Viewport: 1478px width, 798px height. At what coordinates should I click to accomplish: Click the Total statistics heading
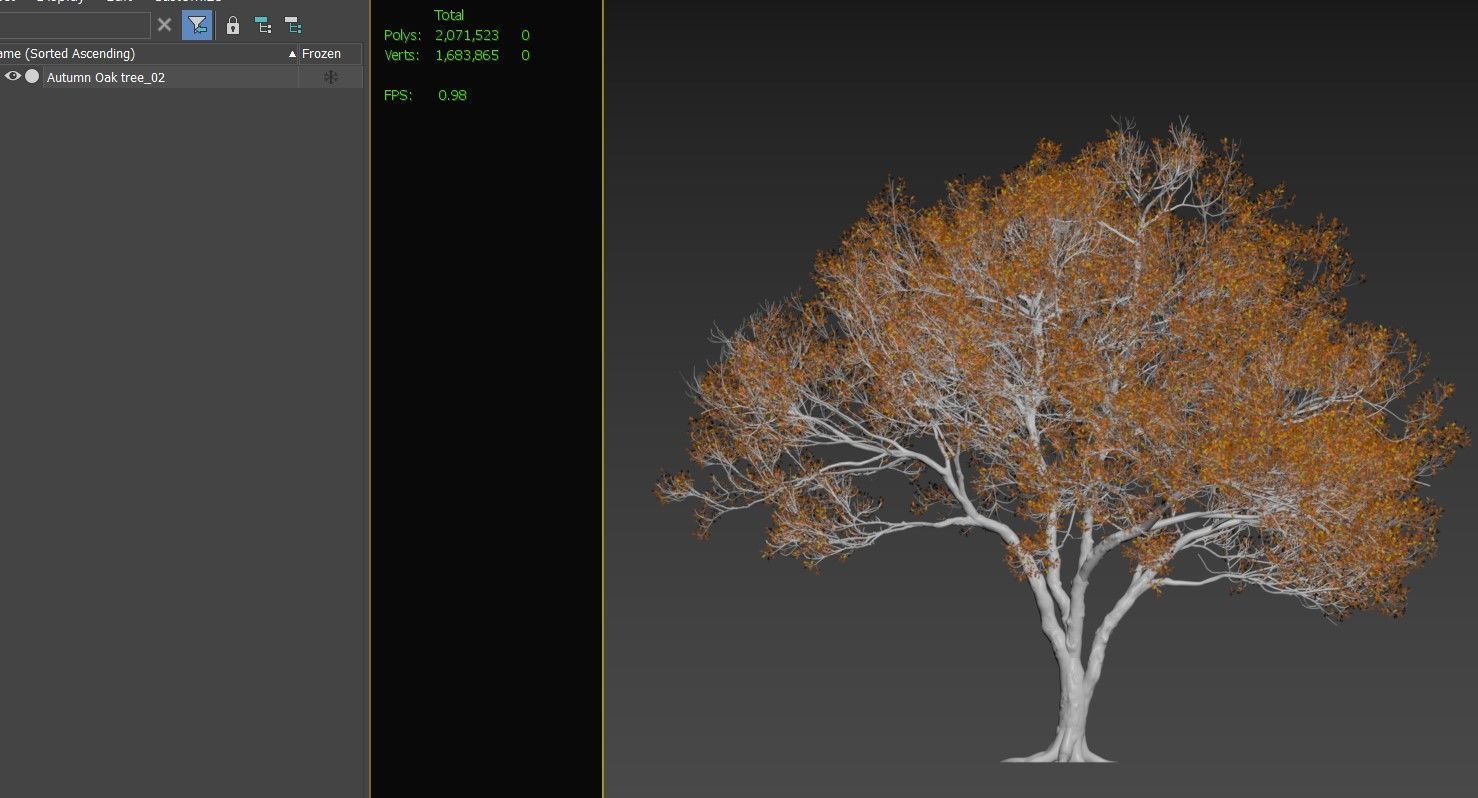click(449, 15)
